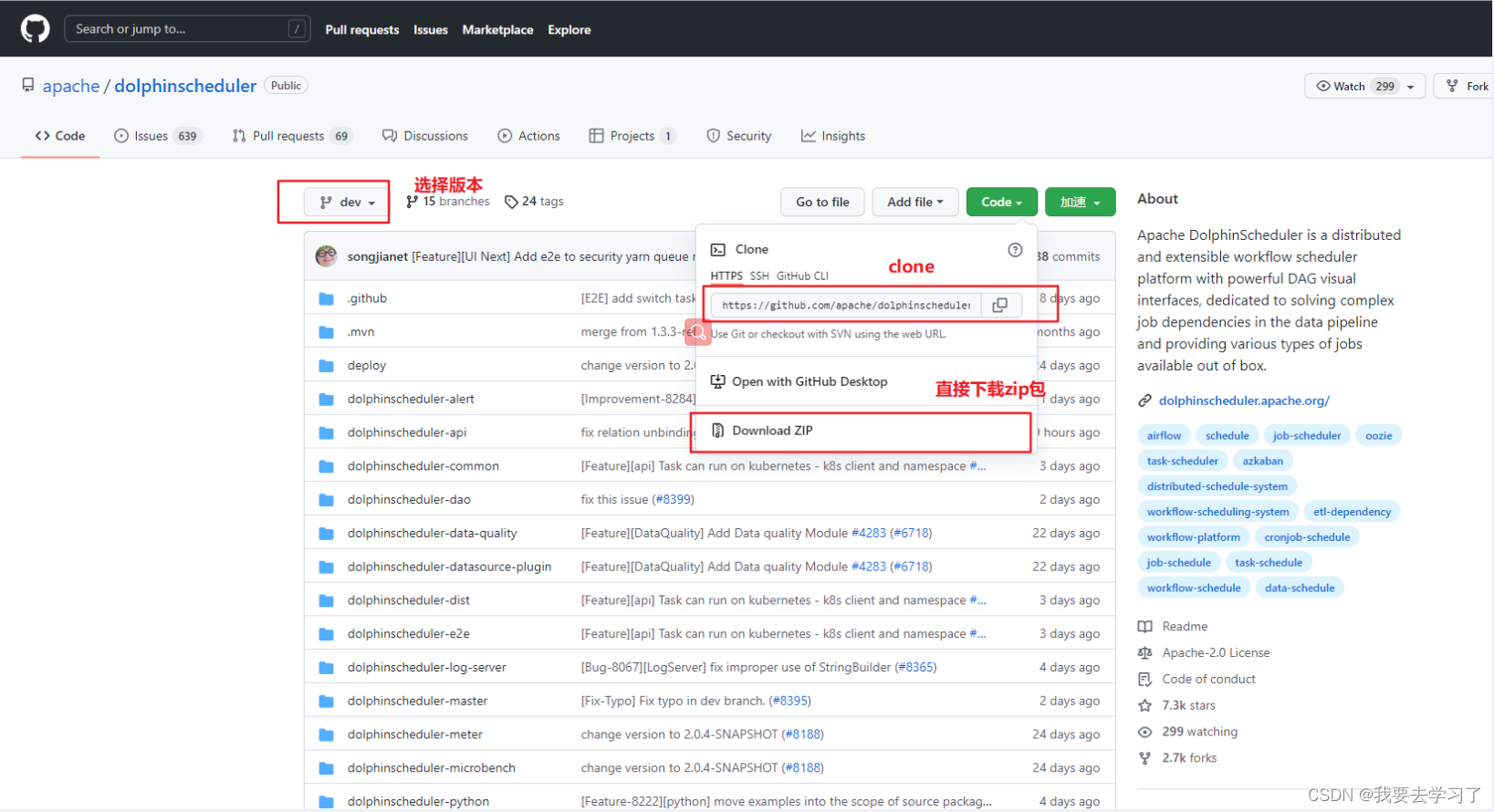Click the etl-dependency topic tag
Image resolution: width=1494 pixels, height=812 pixels.
click(x=1352, y=512)
